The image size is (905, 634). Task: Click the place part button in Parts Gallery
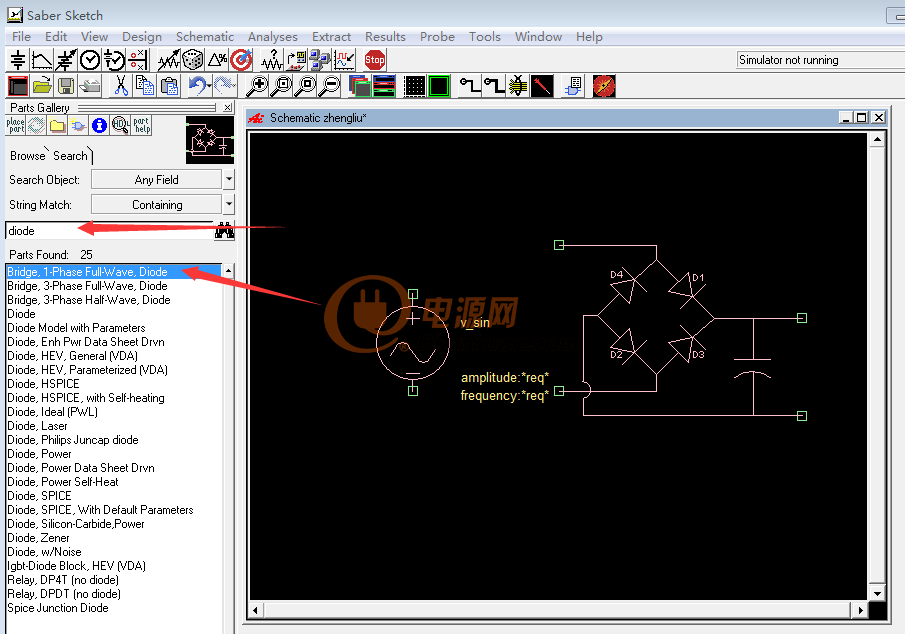tap(16, 125)
